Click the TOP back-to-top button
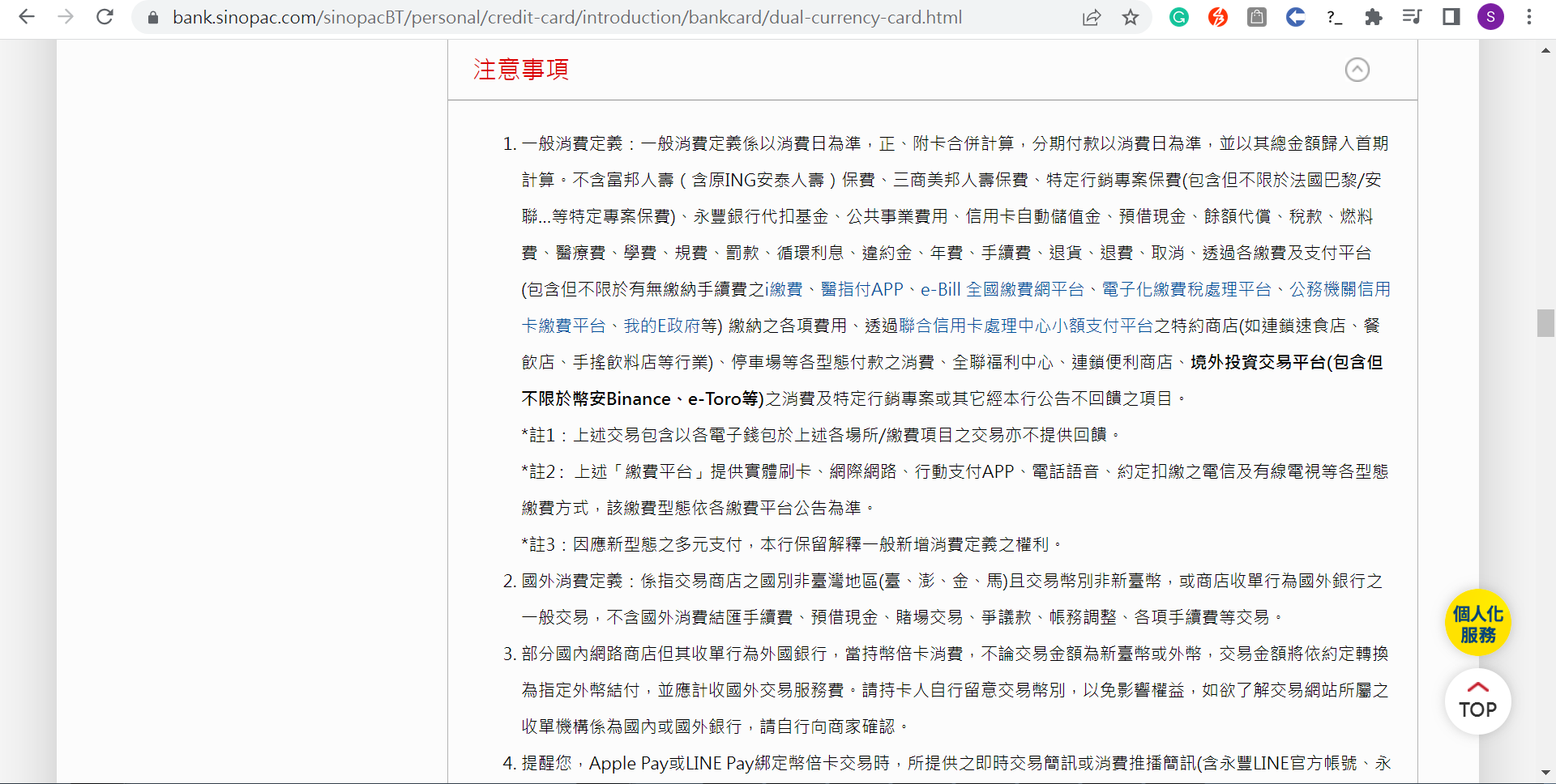The width and height of the screenshot is (1556, 784). point(1477,701)
